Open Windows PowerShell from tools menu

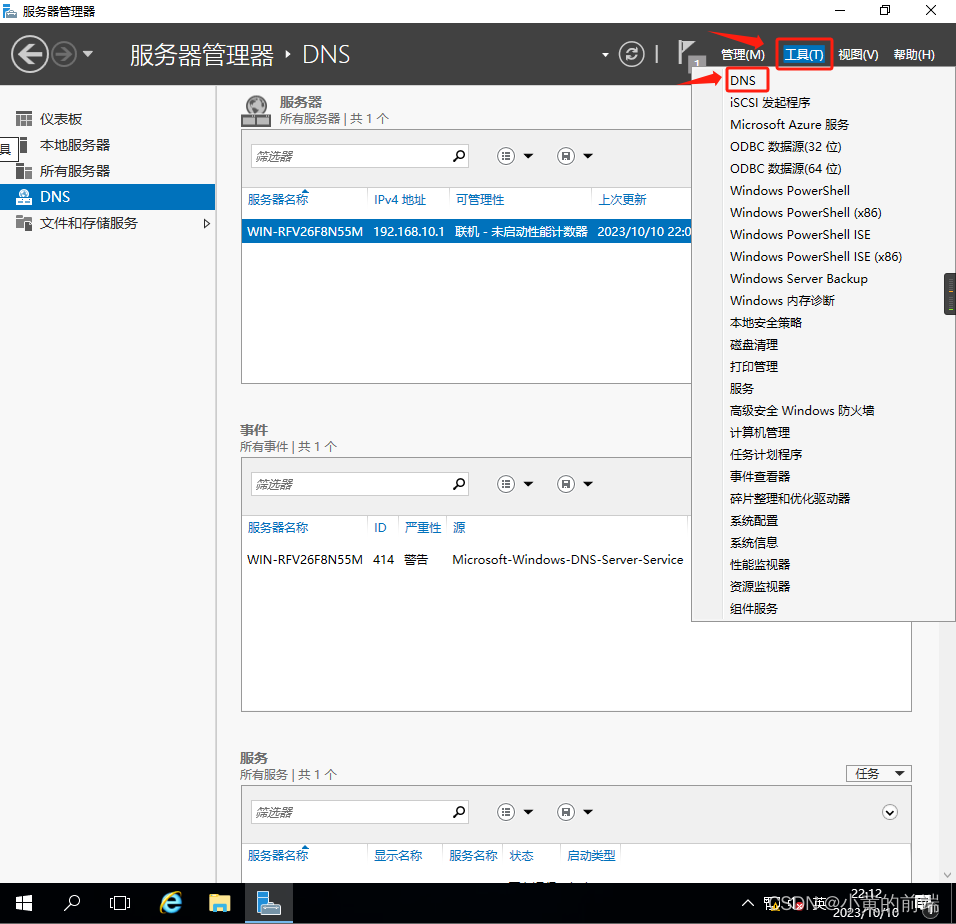(x=790, y=190)
